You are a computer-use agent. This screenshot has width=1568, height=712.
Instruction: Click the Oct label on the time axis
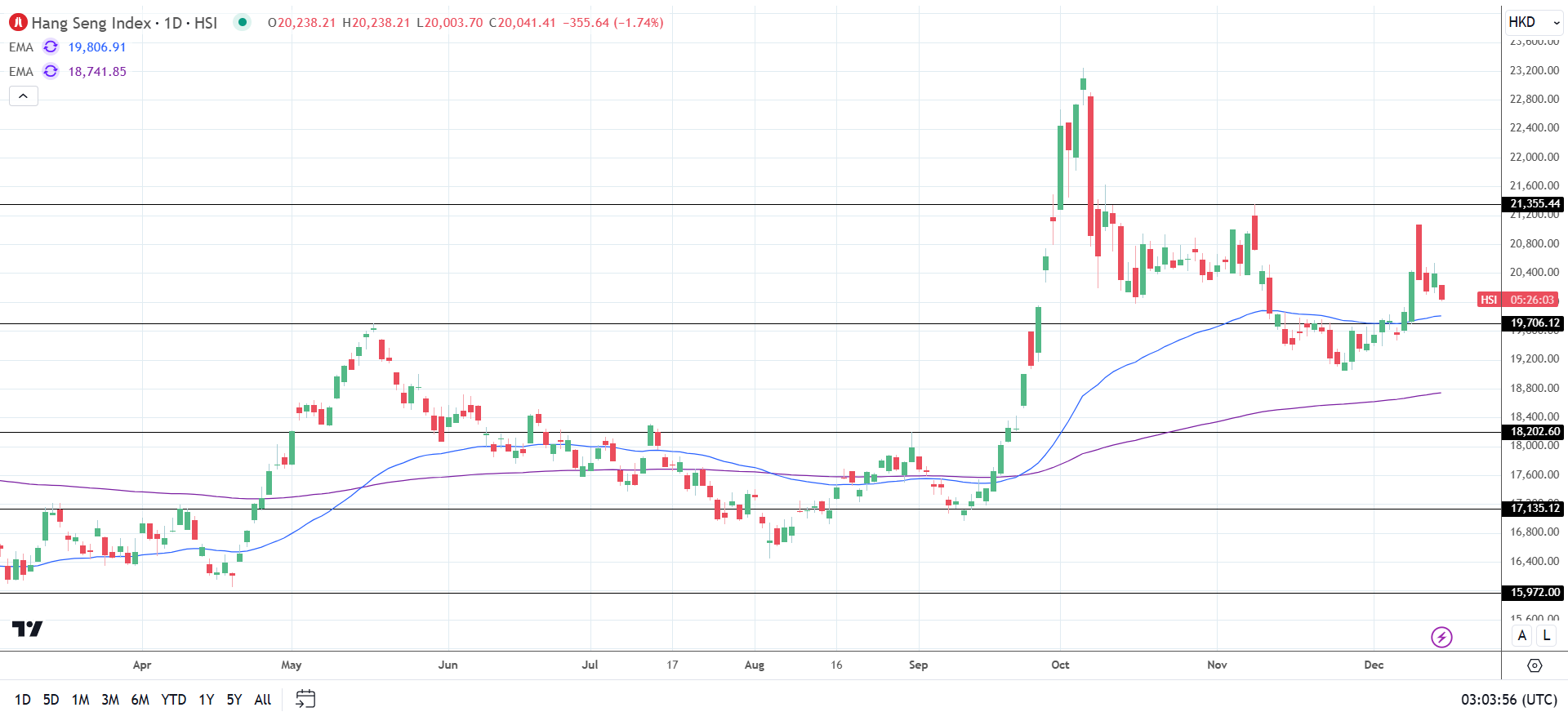click(1060, 665)
